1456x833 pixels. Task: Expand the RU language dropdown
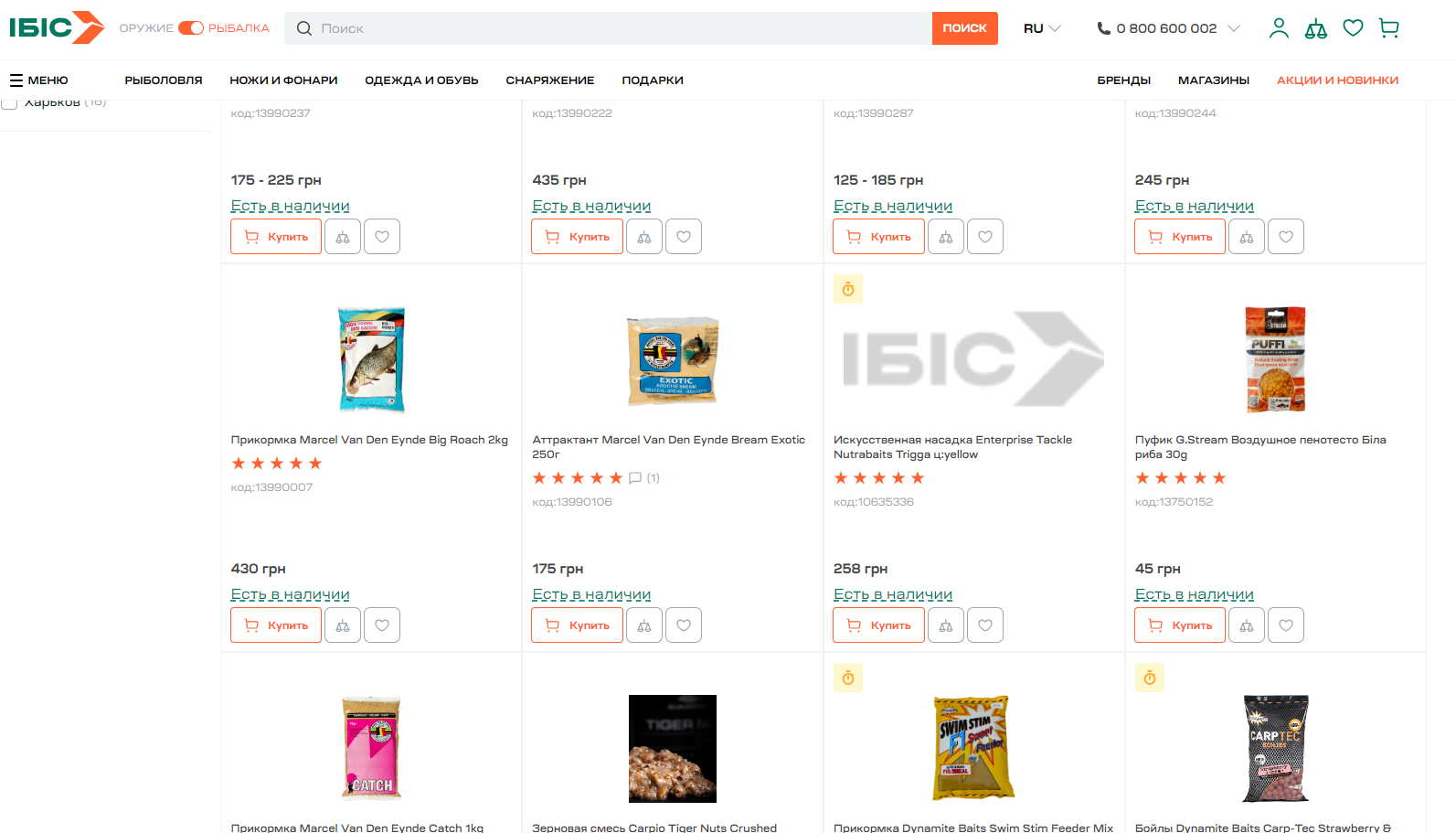[1042, 28]
